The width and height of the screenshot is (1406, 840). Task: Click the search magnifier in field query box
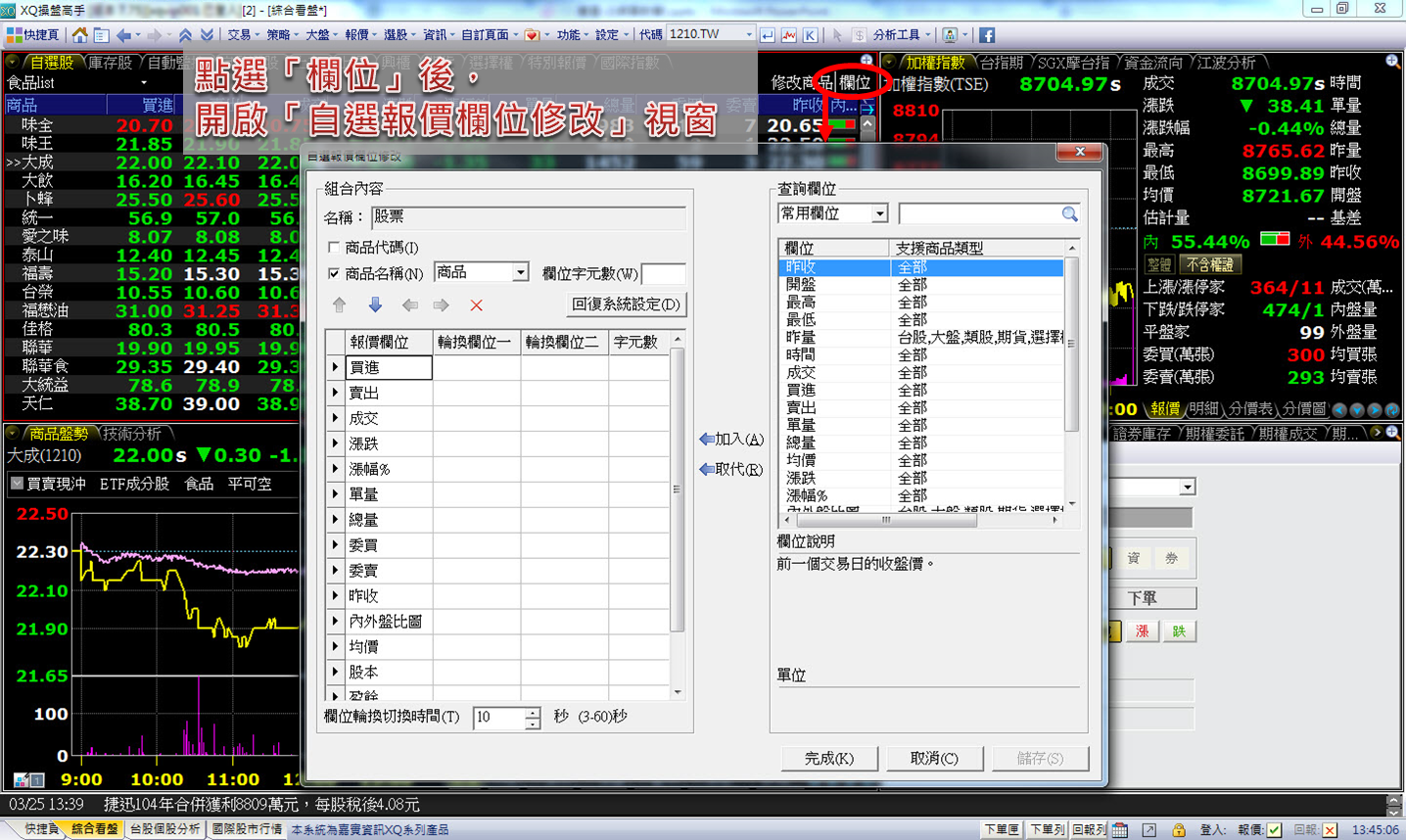[1069, 213]
